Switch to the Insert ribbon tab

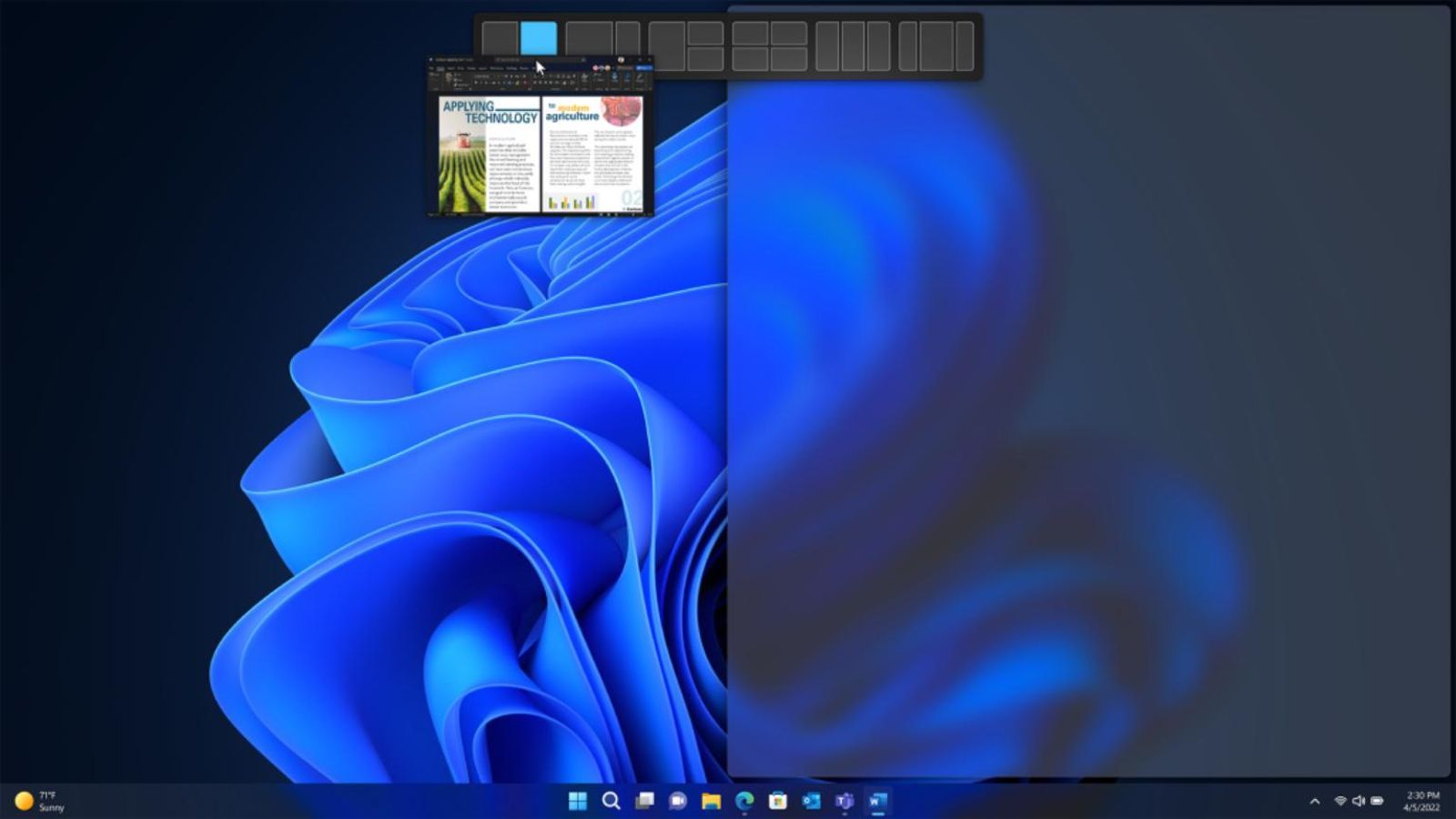[x=450, y=68]
